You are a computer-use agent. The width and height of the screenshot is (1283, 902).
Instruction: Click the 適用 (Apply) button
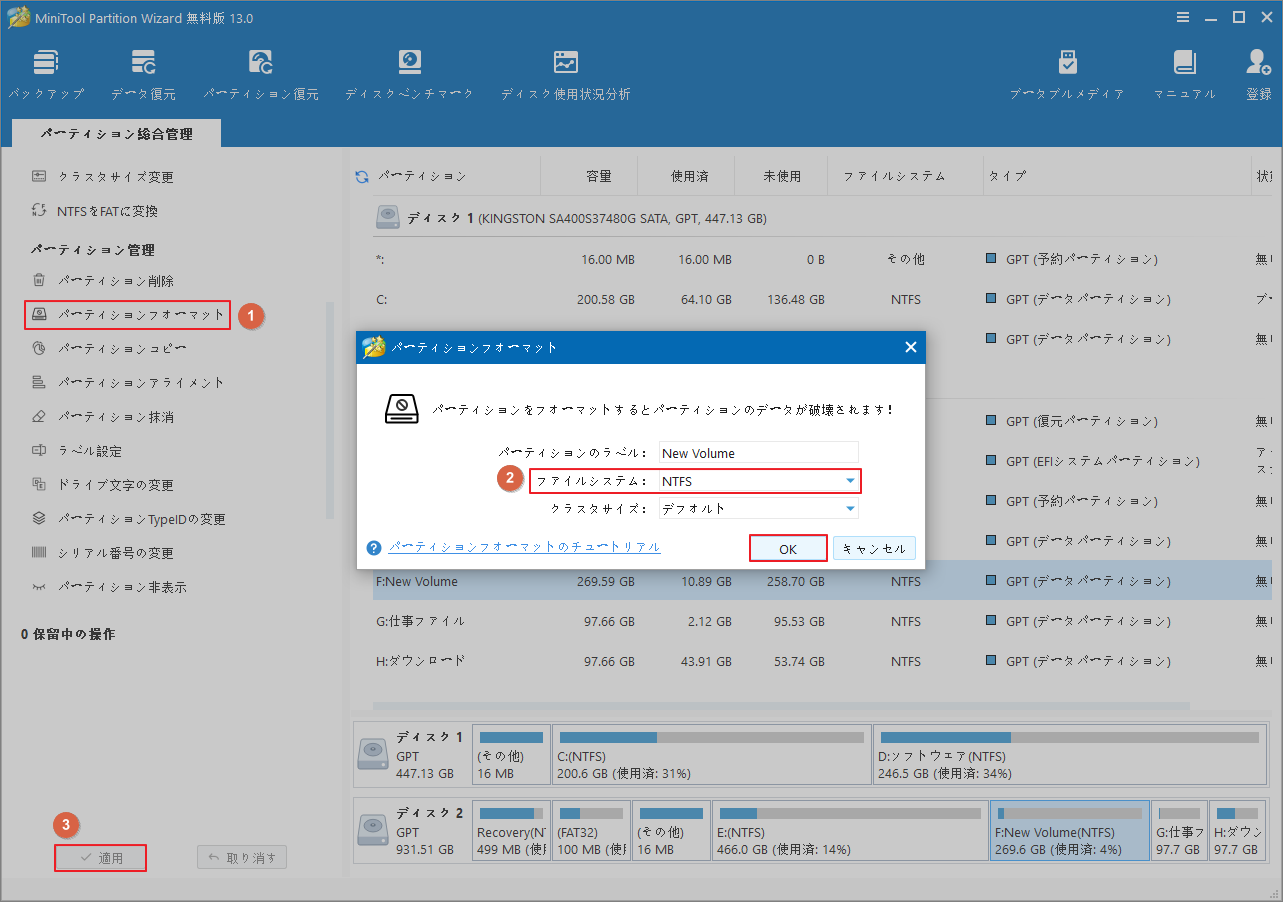100,857
